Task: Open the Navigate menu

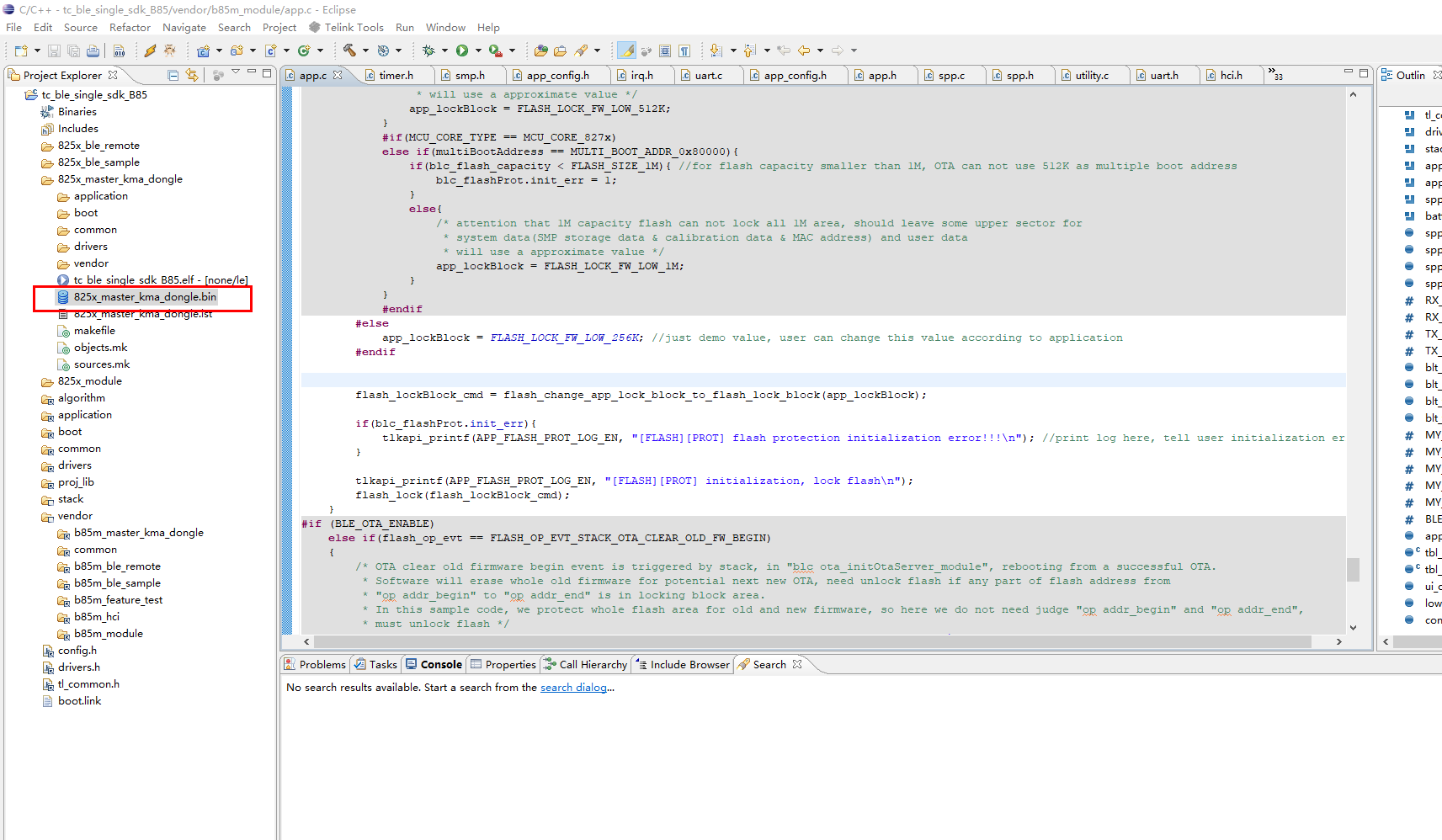Action: [184, 27]
